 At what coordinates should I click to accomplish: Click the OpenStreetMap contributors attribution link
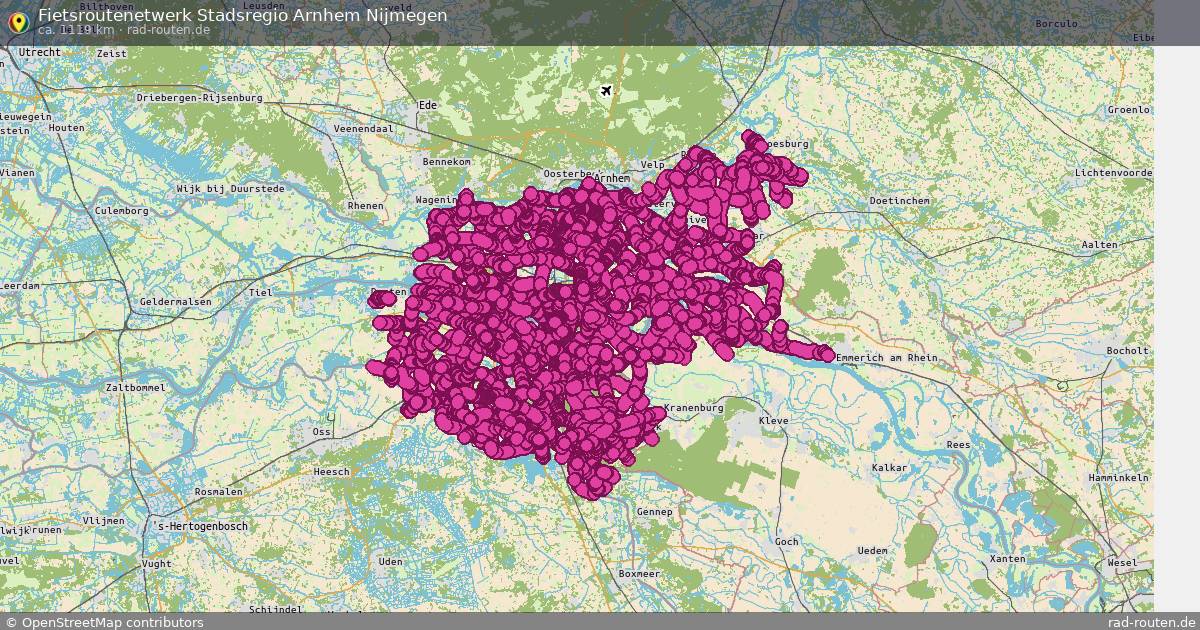[x=103, y=620]
